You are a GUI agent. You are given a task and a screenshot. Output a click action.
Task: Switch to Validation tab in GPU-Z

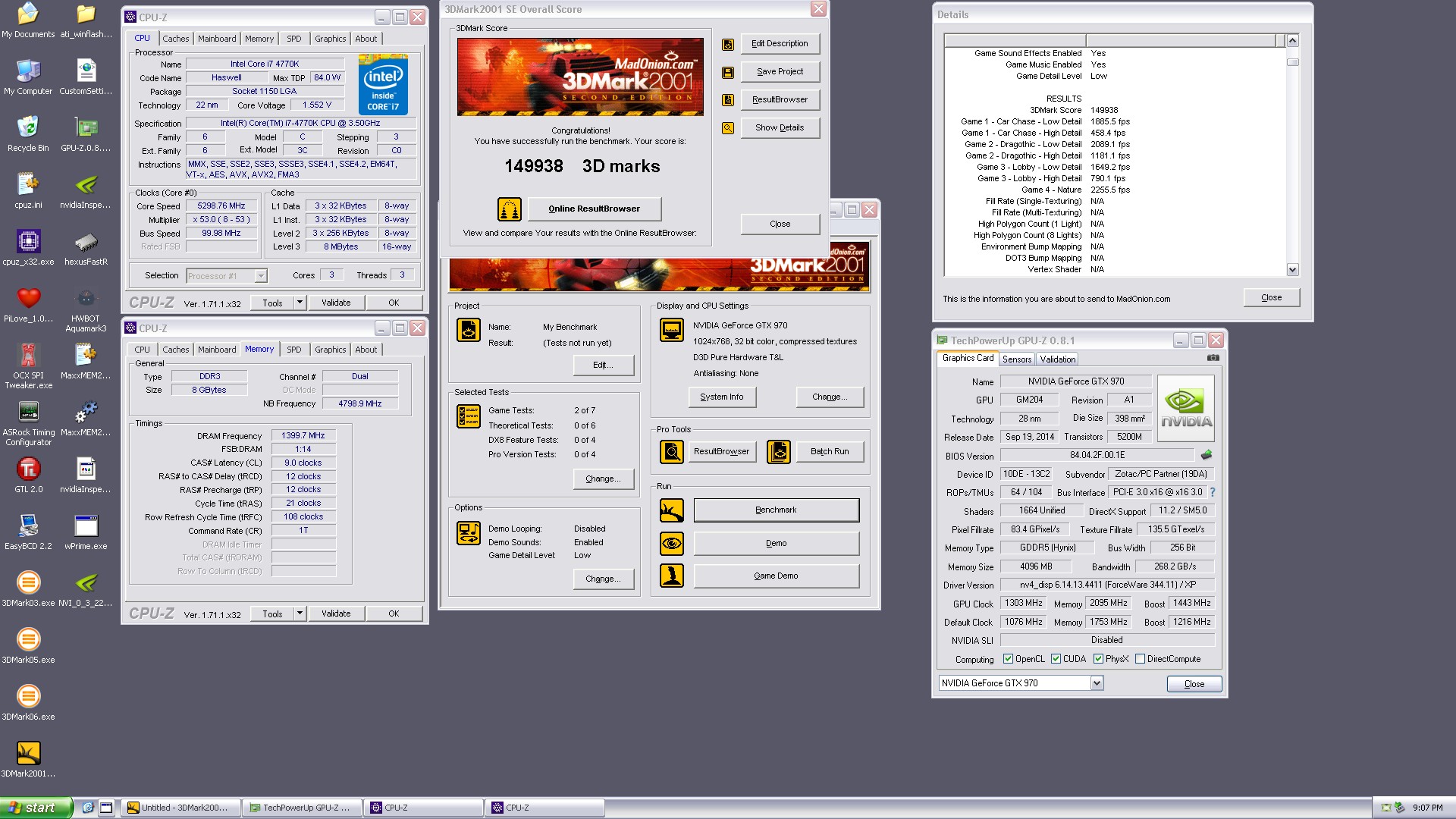(1057, 359)
